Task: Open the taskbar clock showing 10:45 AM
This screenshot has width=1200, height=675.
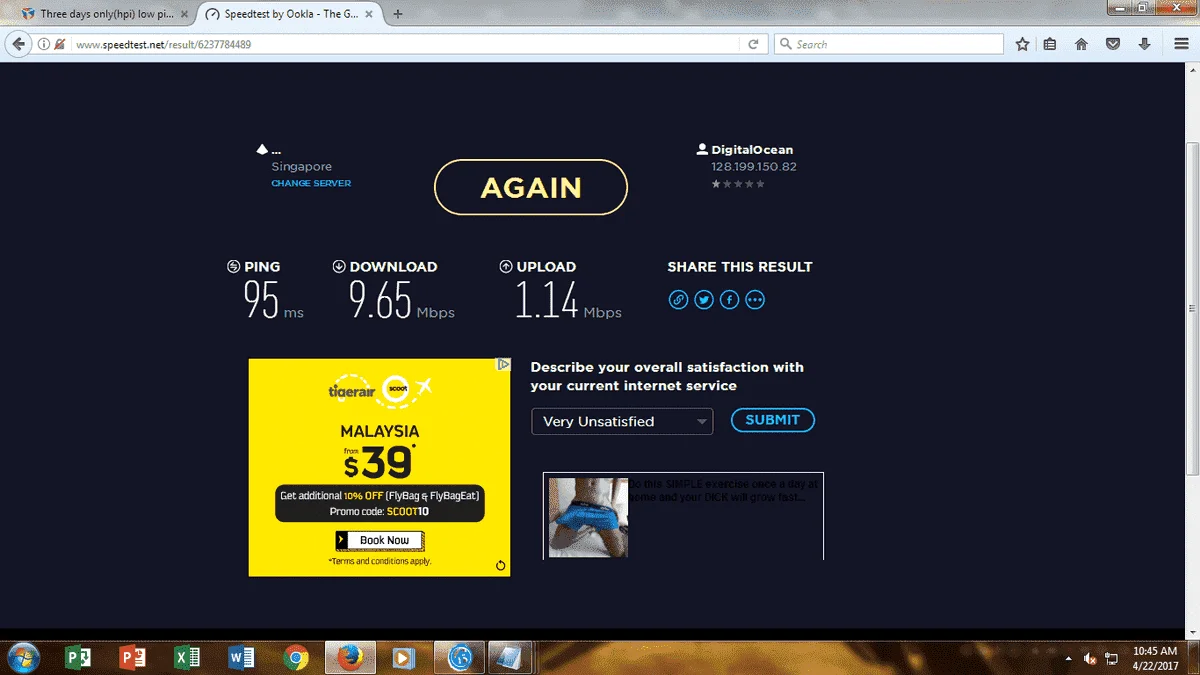Action: coord(1155,658)
